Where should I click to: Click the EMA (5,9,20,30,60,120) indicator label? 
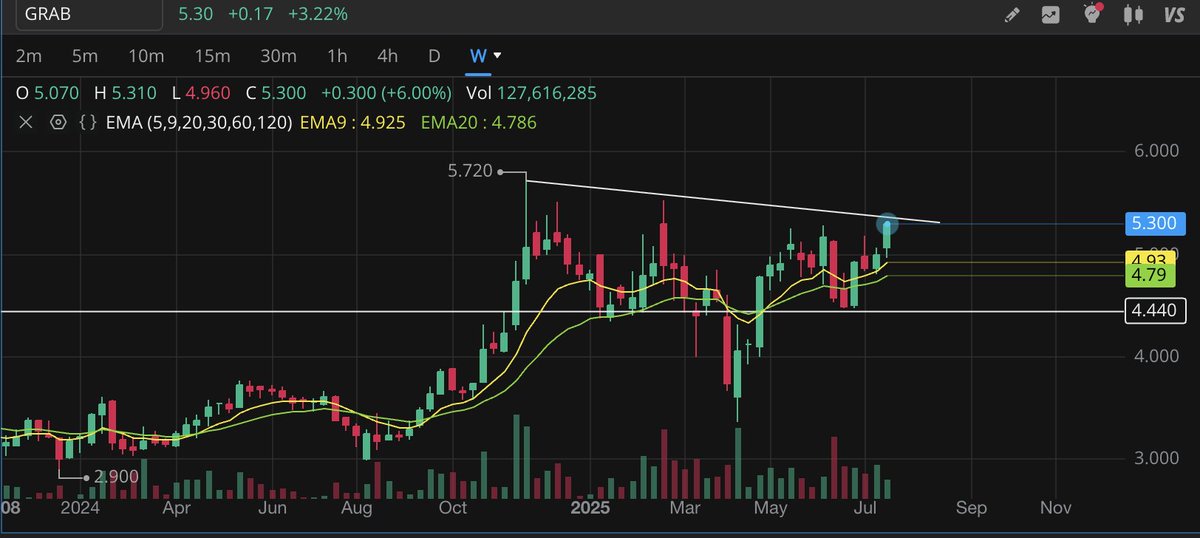coord(198,122)
